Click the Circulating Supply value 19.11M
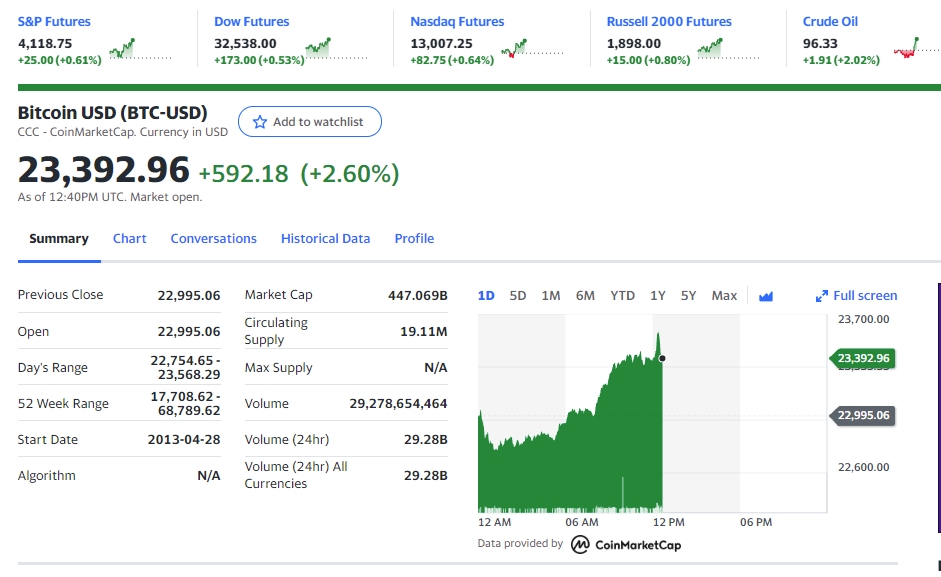Screen dimensions: 941x577 click(x=424, y=331)
